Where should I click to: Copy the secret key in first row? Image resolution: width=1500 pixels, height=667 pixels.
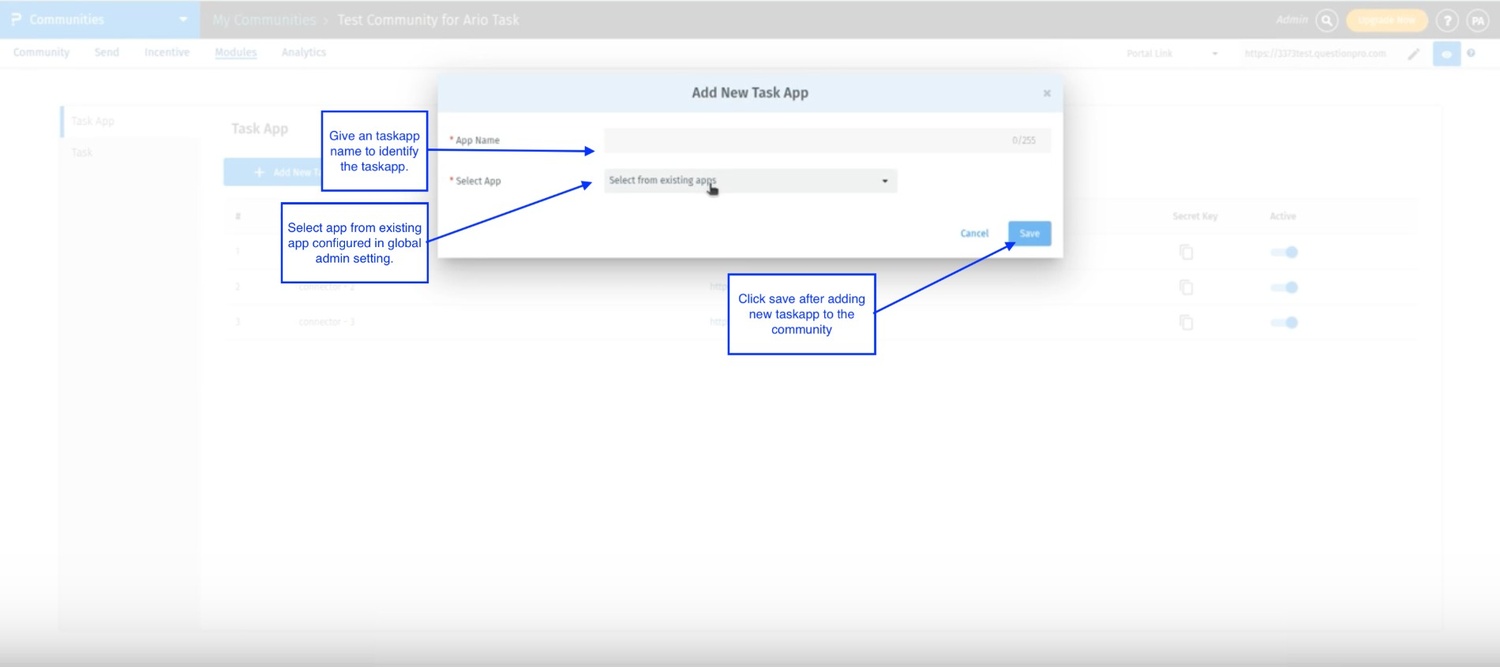coord(1186,252)
